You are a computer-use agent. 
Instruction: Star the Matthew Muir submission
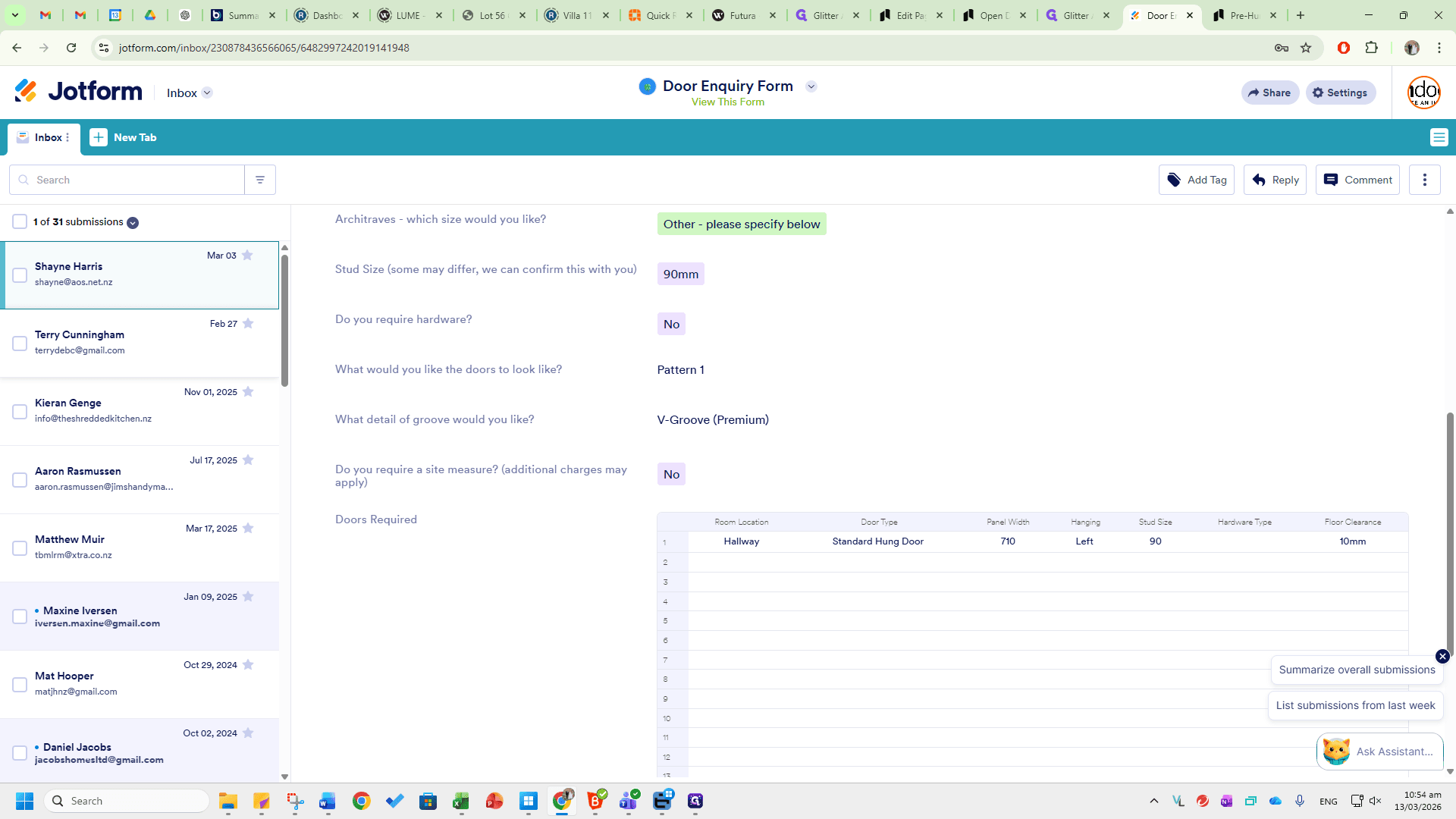248,529
